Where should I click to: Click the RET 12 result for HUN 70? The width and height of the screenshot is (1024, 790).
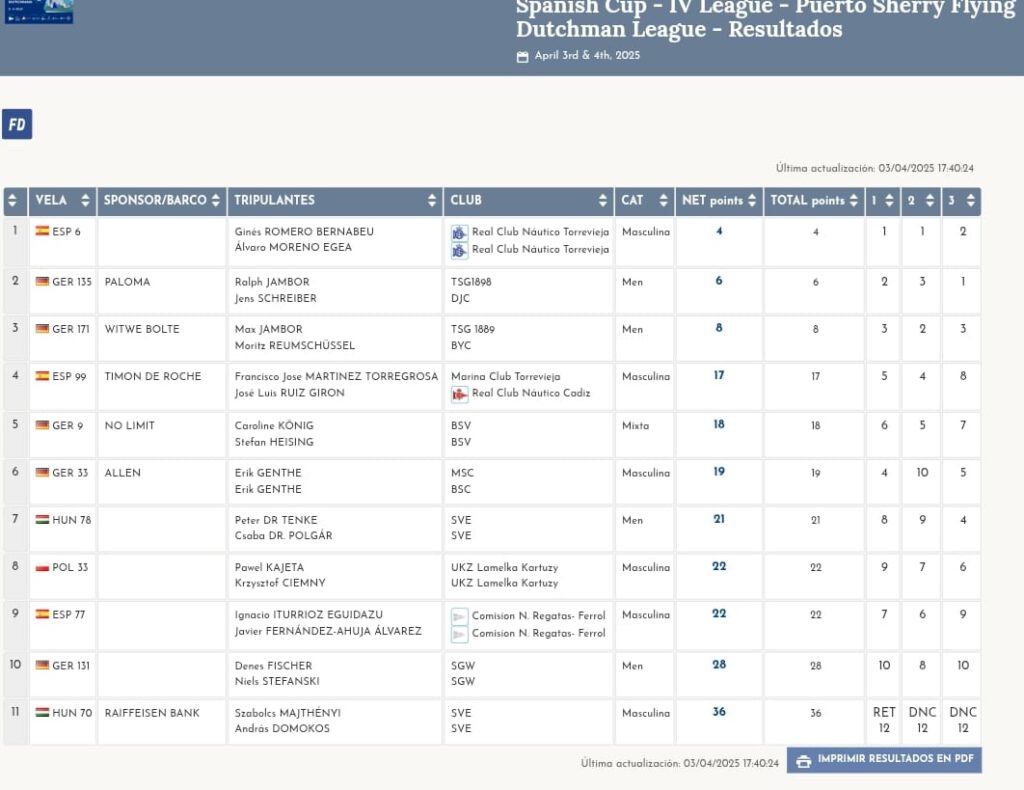pos(884,720)
